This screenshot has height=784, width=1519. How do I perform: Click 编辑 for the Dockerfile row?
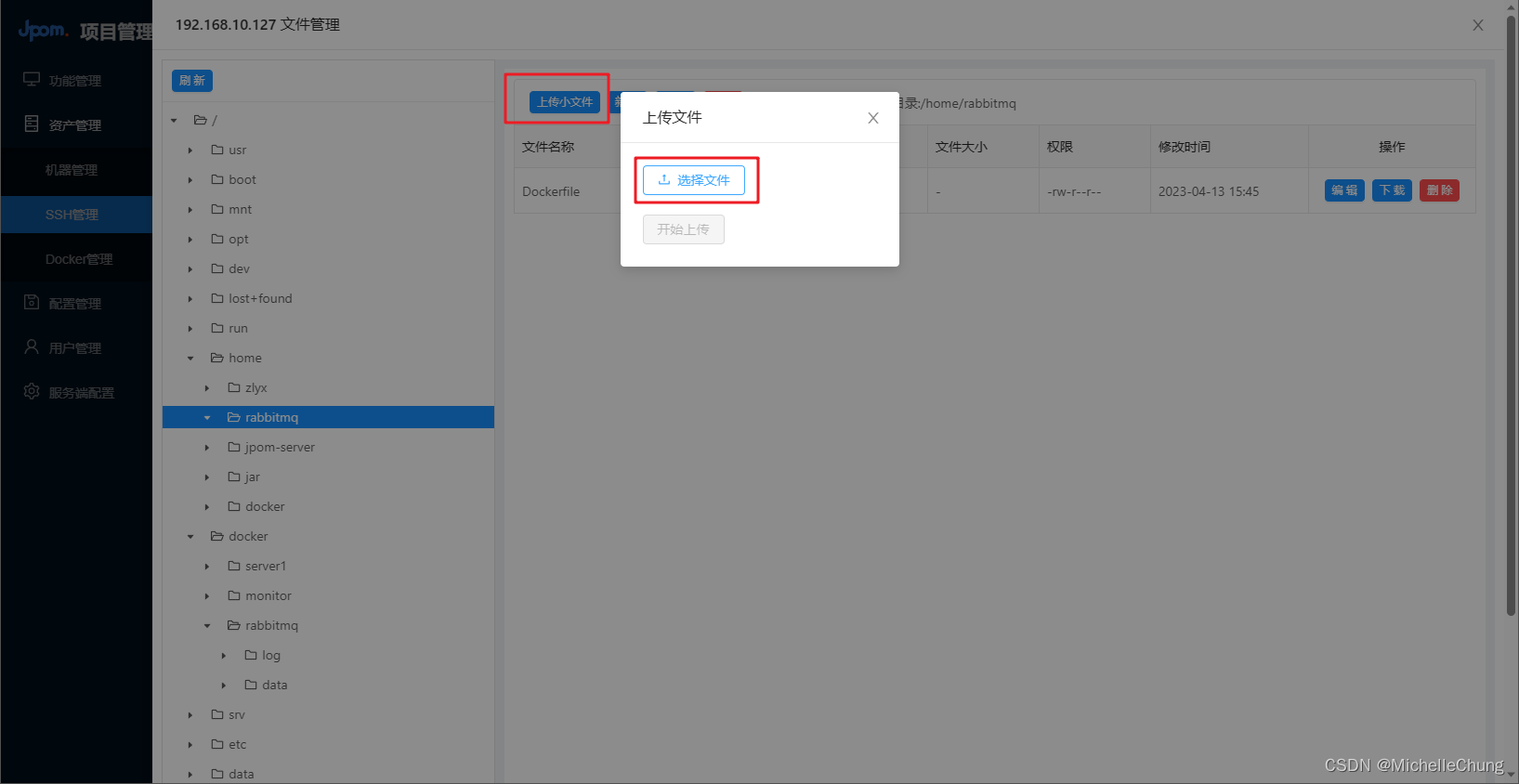[x=1344, y=190]
